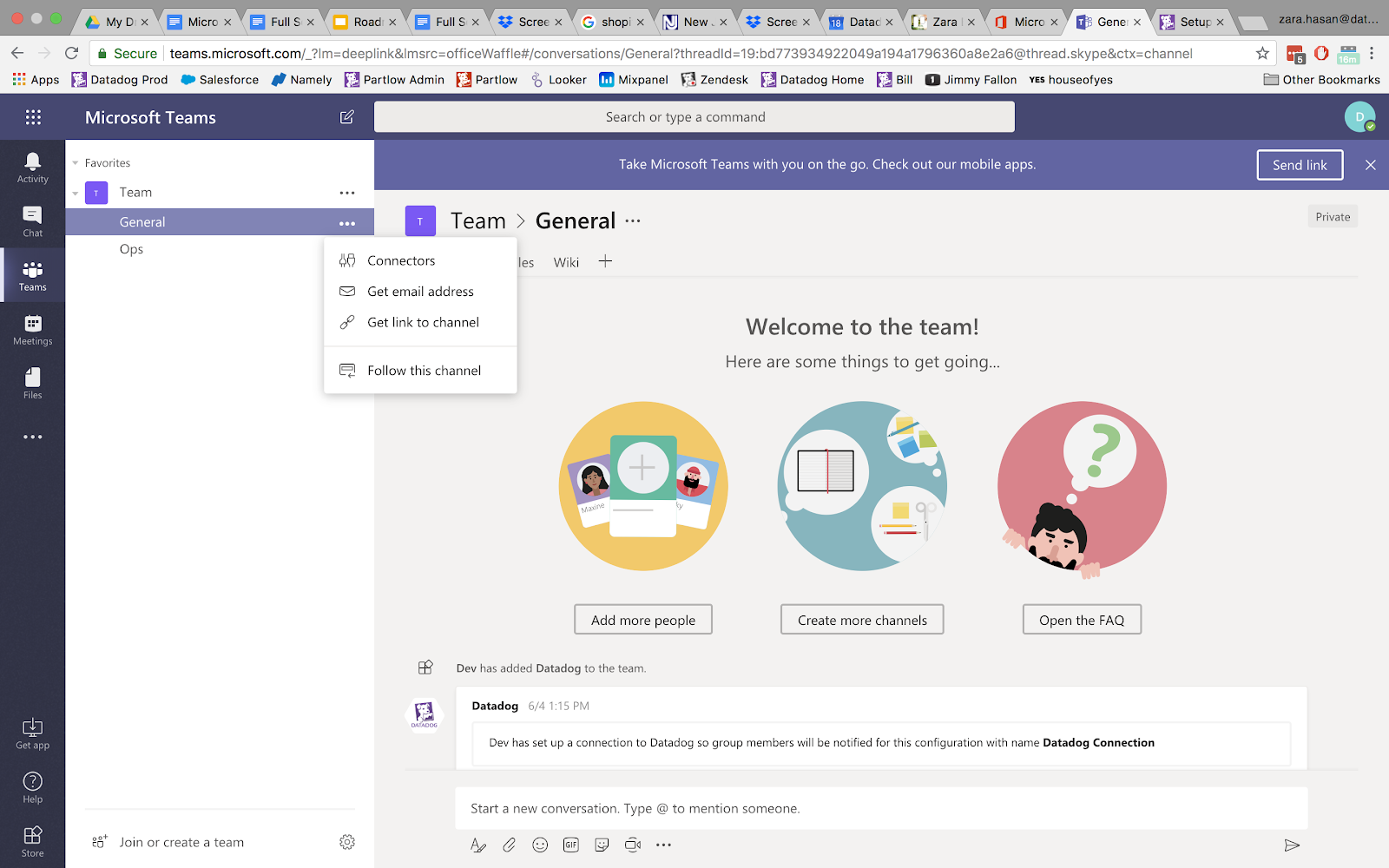Open Other Bookmarks folder
The height and width of the screenshot is (868, 1389).
tap(1321, 80)
